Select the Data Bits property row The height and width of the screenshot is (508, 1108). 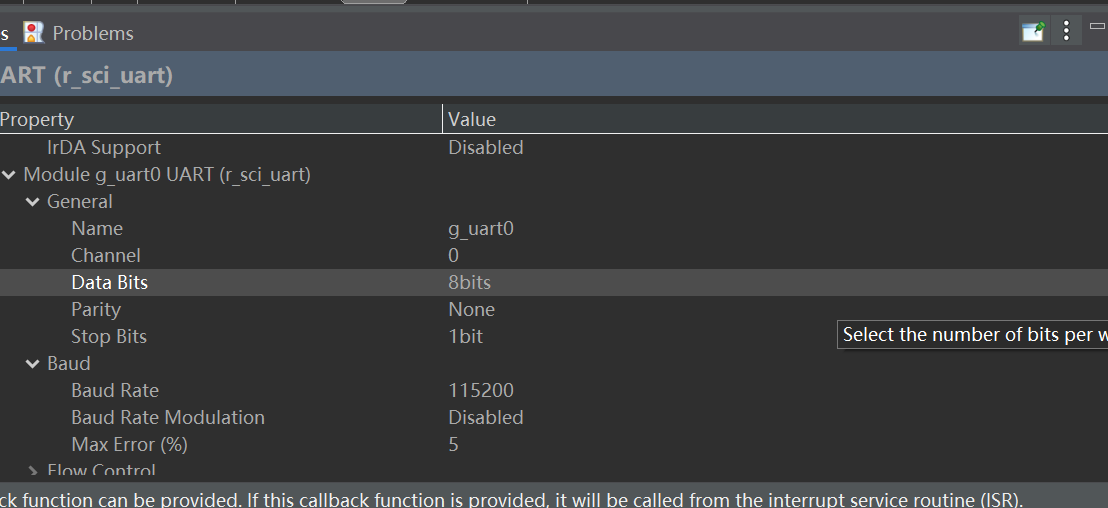point(554,282)
